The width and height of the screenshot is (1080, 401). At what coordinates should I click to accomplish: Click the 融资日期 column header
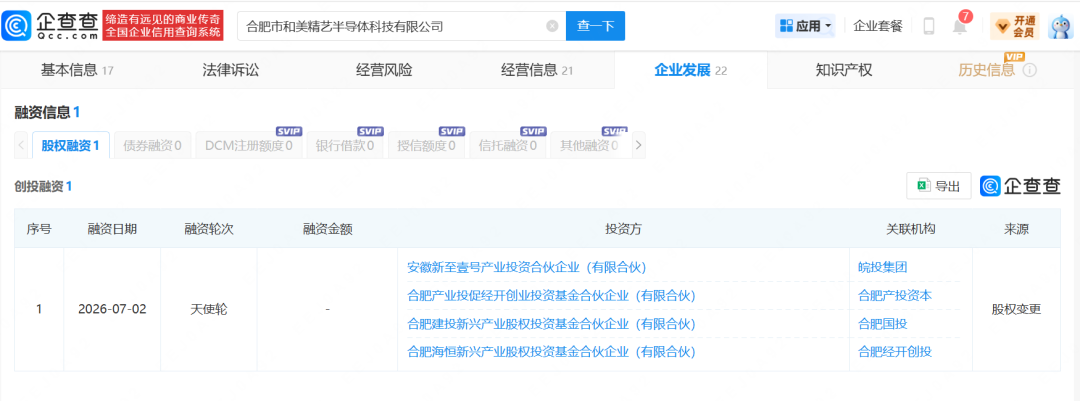112,229
